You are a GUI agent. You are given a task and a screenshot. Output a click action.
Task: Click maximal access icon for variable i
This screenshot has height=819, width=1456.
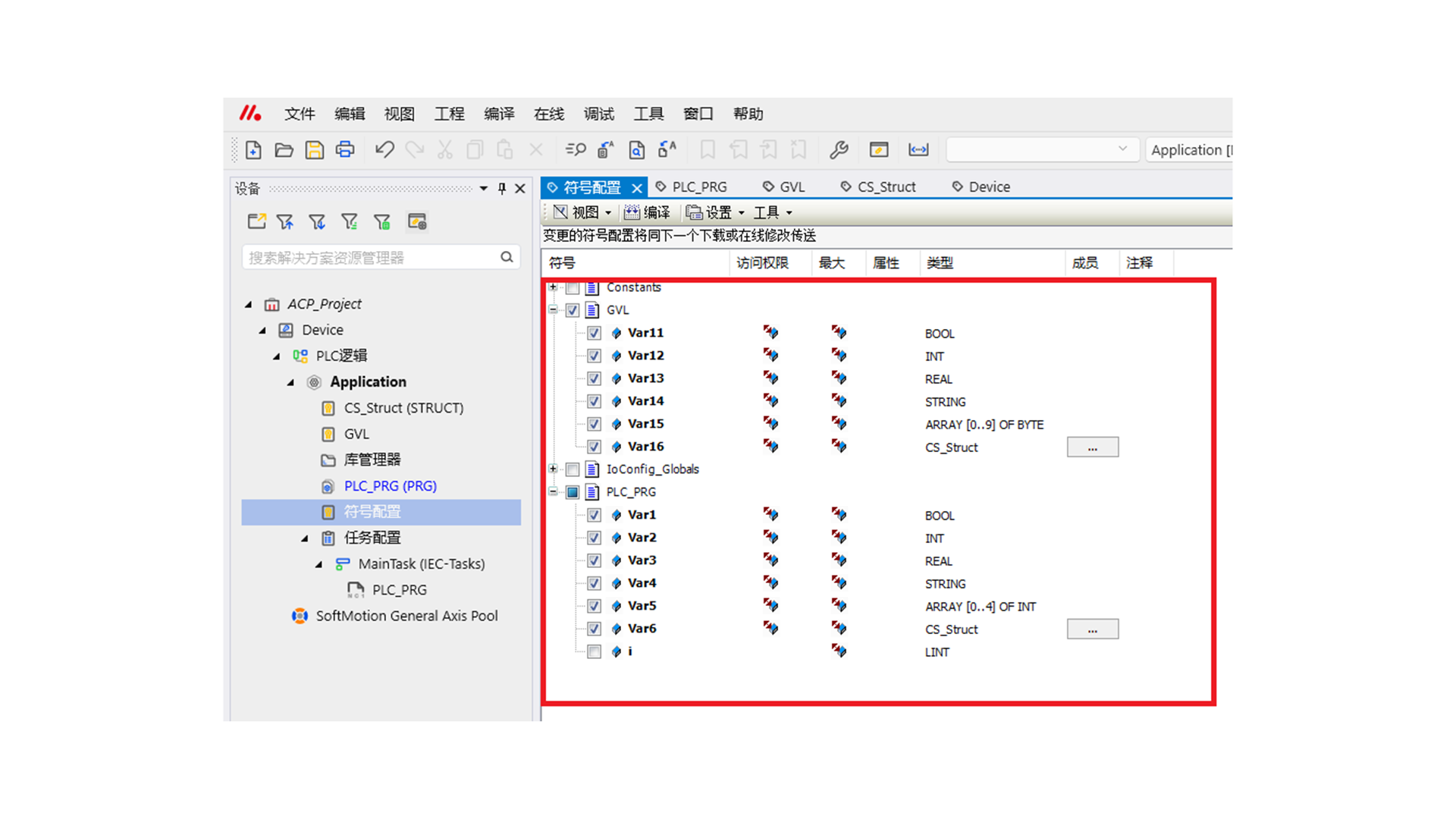pyautogui.click(x=839, y=651)
